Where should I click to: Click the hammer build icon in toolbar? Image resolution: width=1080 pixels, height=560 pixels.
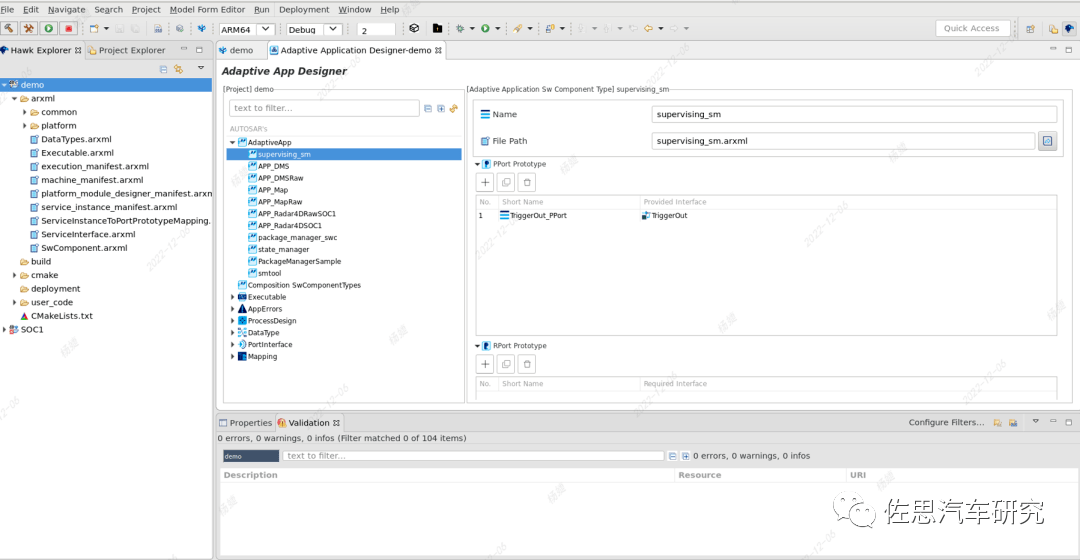(9, 28)
